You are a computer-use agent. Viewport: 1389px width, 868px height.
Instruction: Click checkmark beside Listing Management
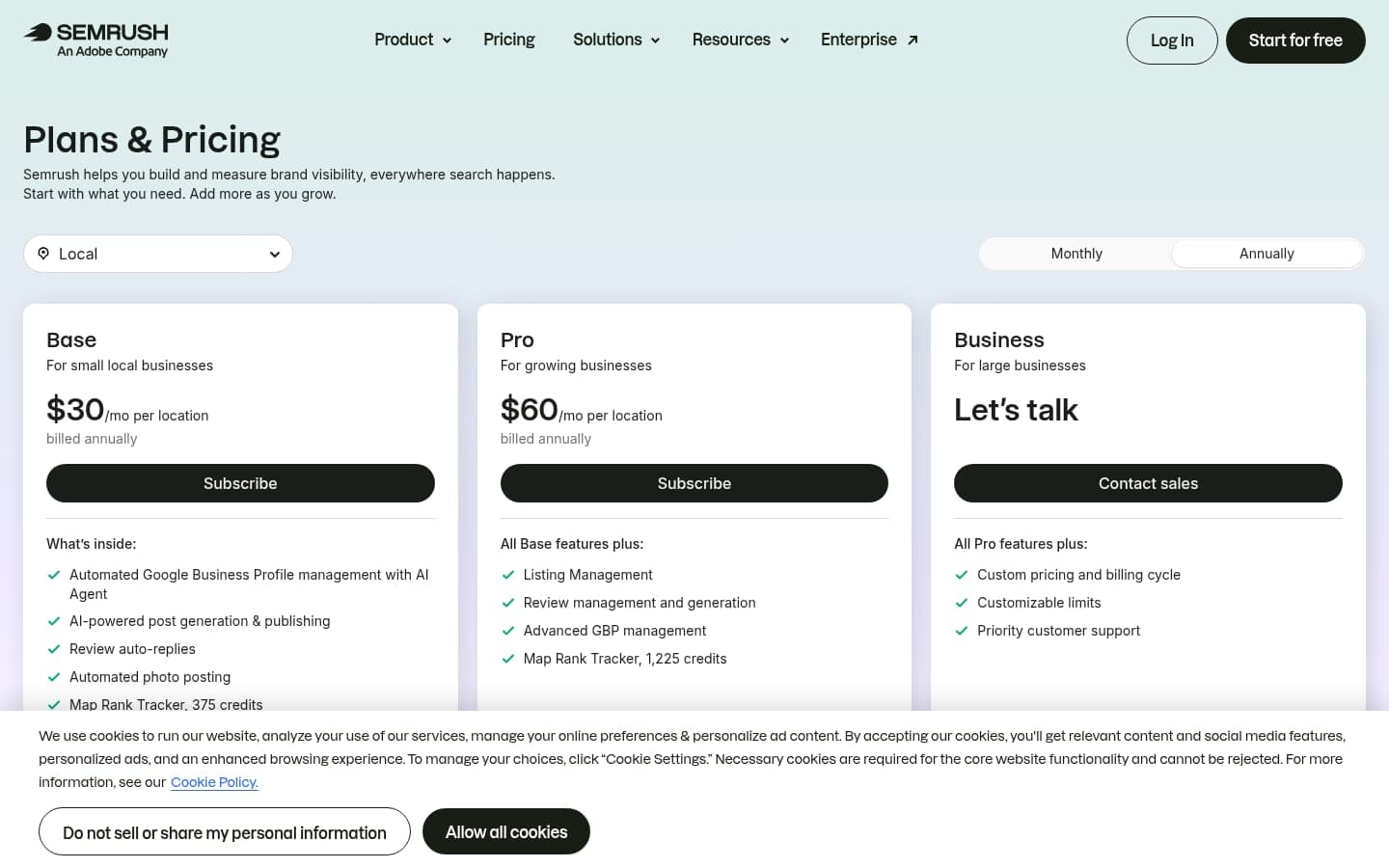point(508,575)
